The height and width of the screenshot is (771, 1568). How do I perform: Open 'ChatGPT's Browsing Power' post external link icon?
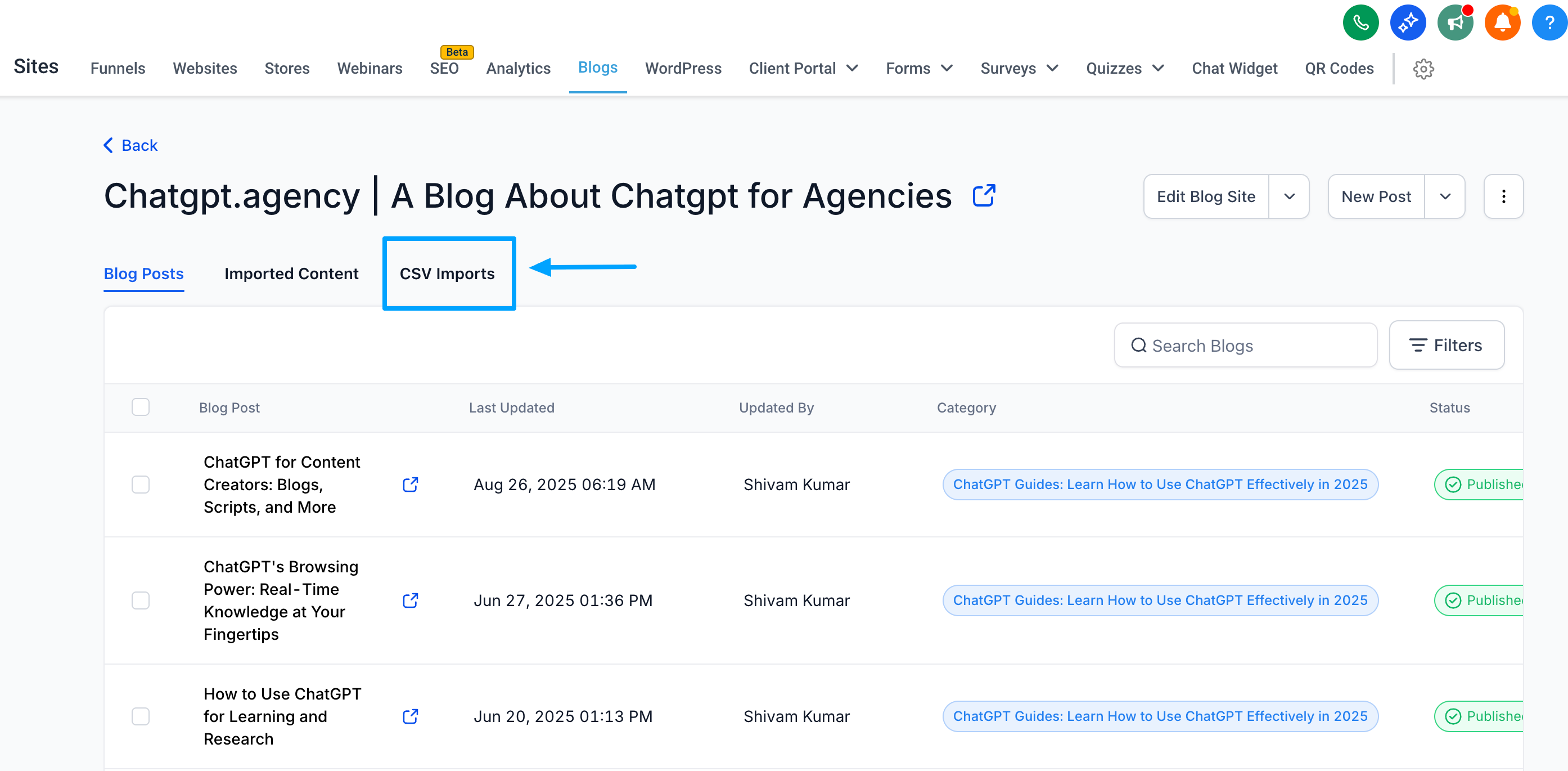point(410,600)
